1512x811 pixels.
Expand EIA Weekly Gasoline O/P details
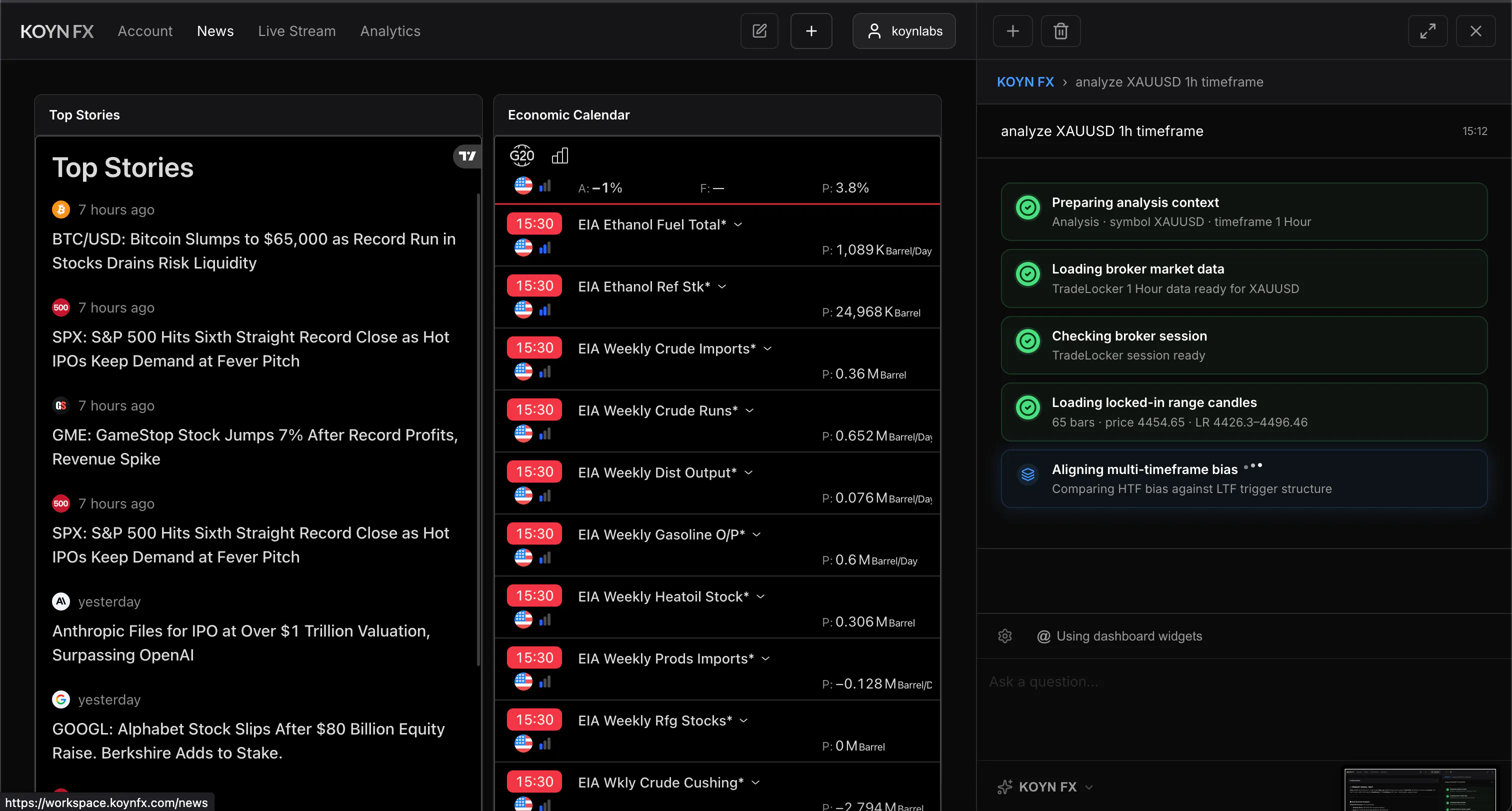tap(756, 534)
